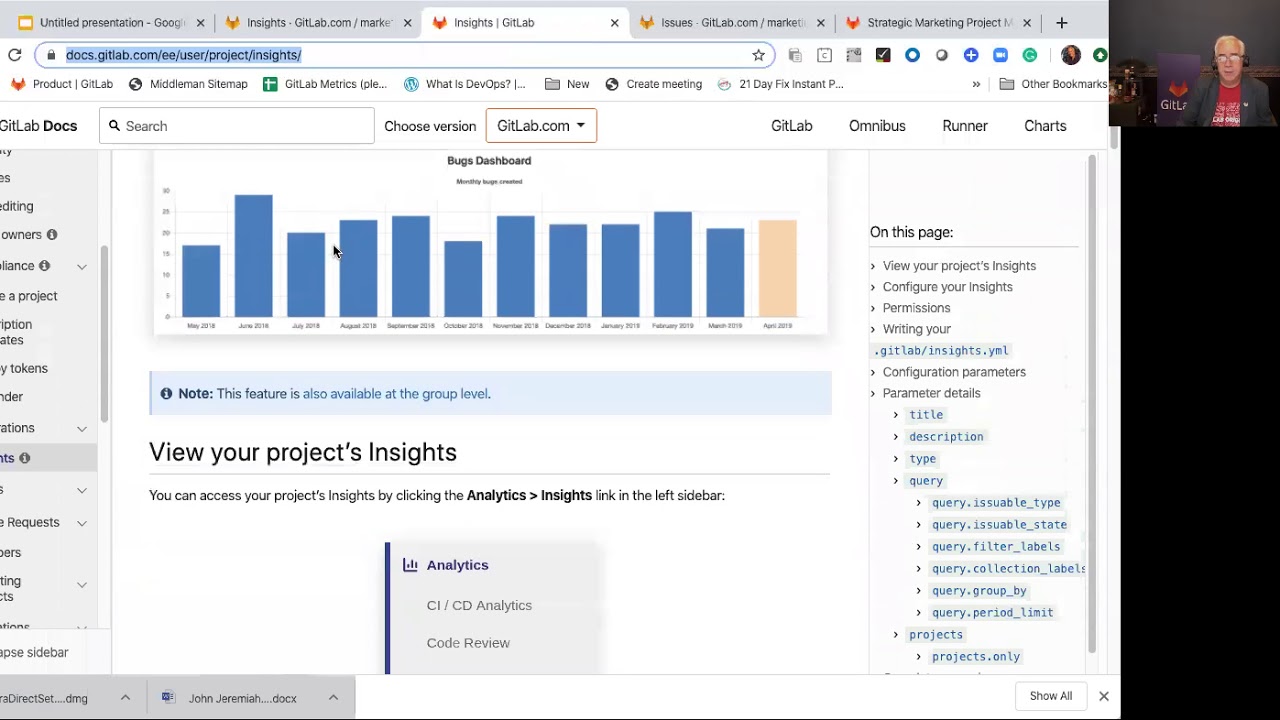The image size is (1280, 720).
Task: Click the GitLab Docs logo text
Action: [38, 126]
